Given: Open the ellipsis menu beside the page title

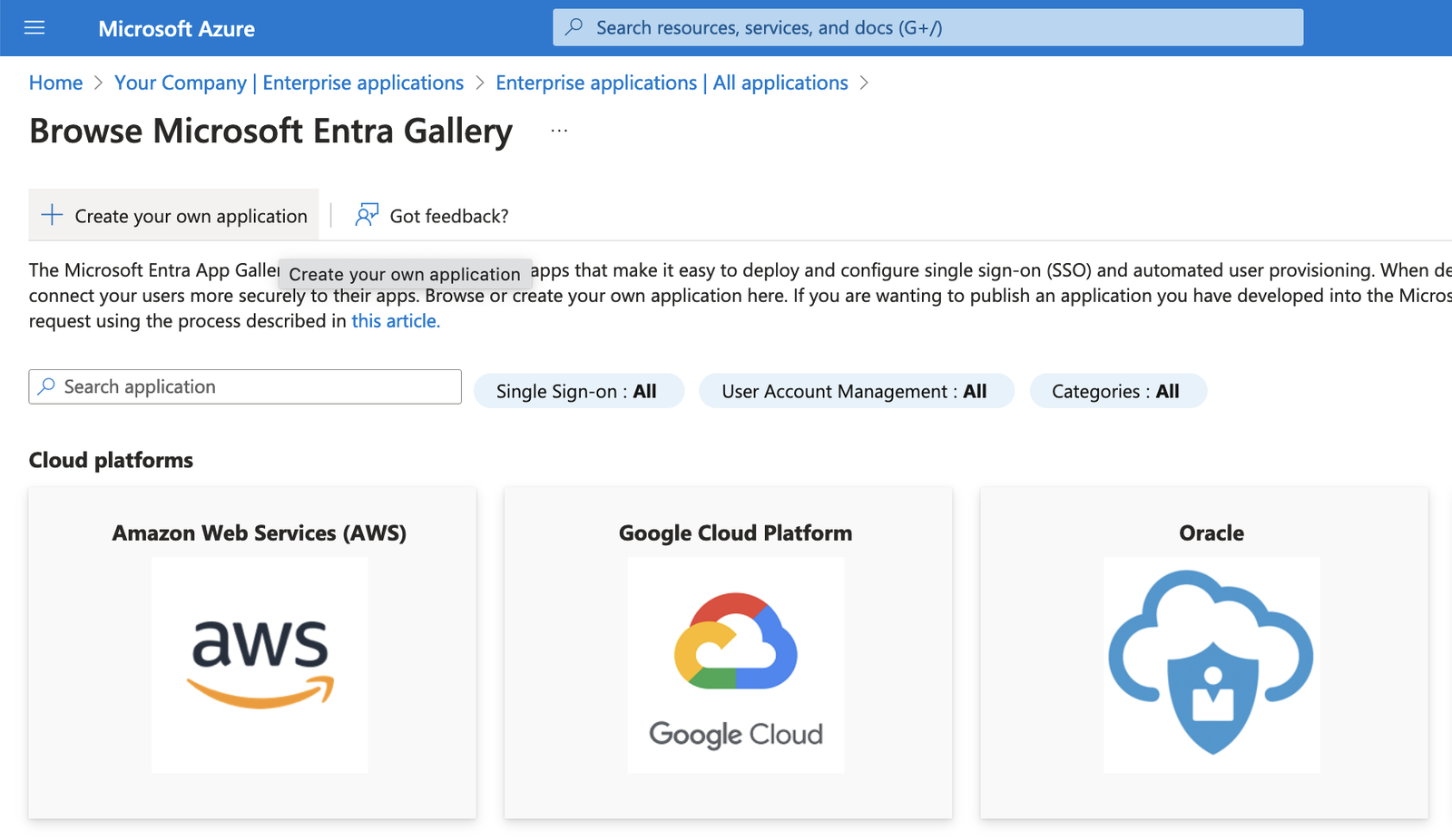Looking at the screenshot, I should [559, 131].
